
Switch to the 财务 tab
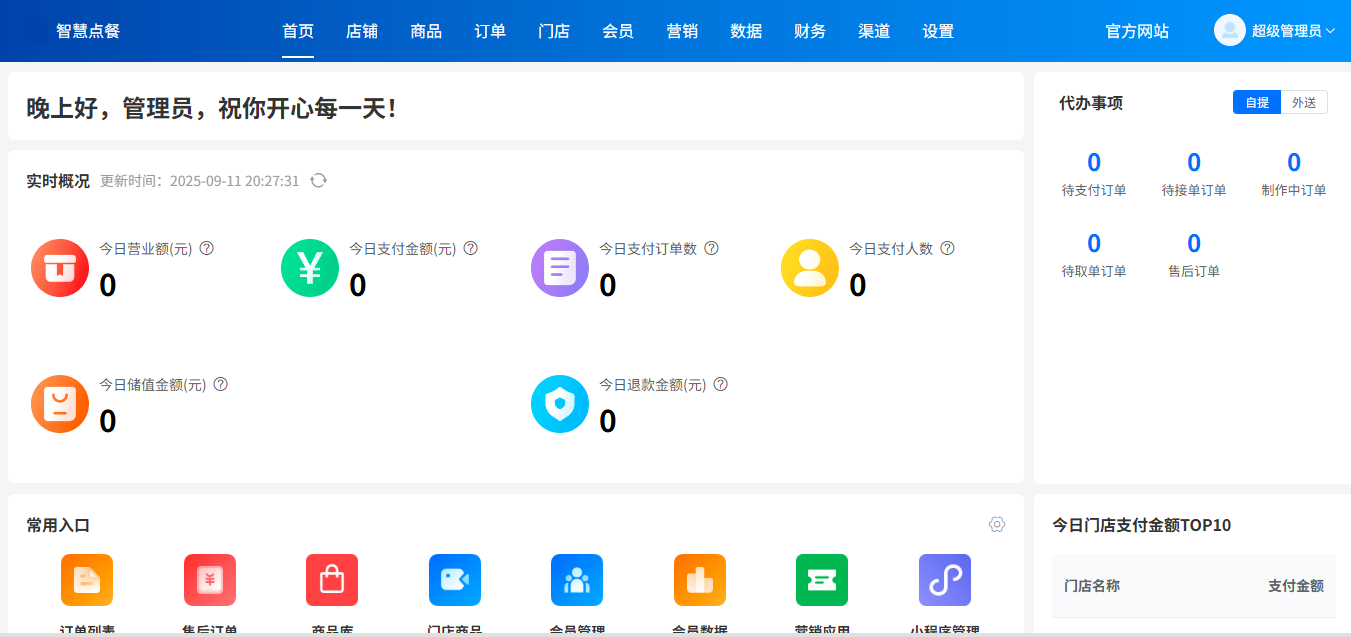pos(809,31)
